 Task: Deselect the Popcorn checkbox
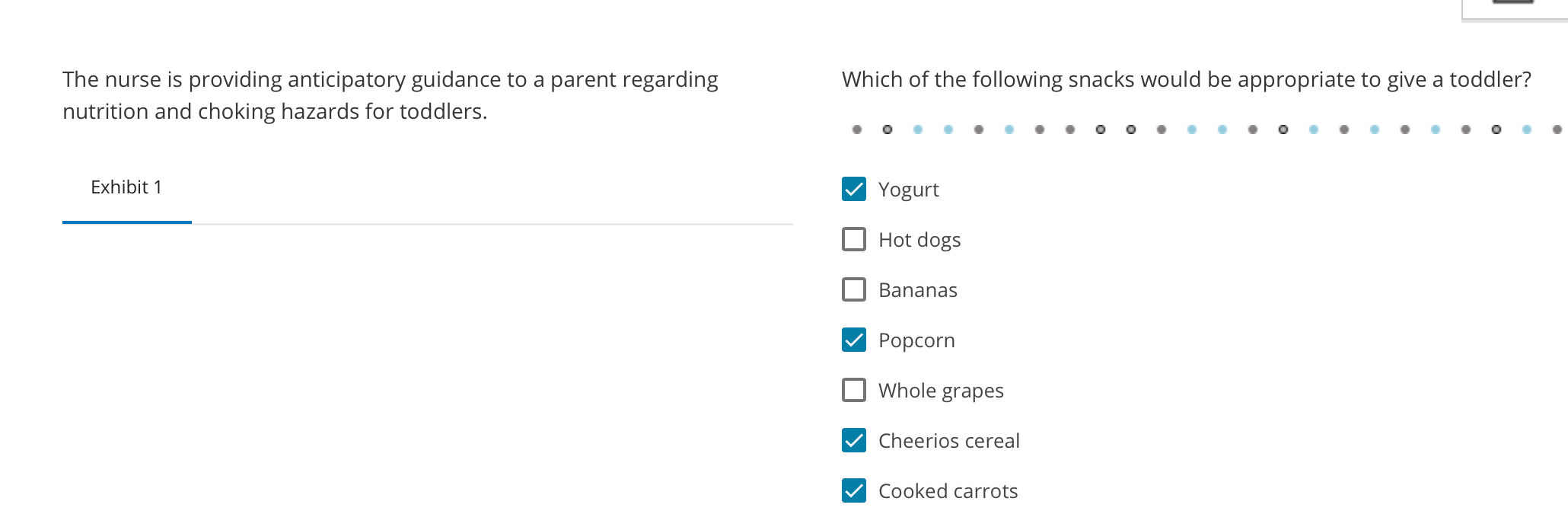[x=854, y=340]
